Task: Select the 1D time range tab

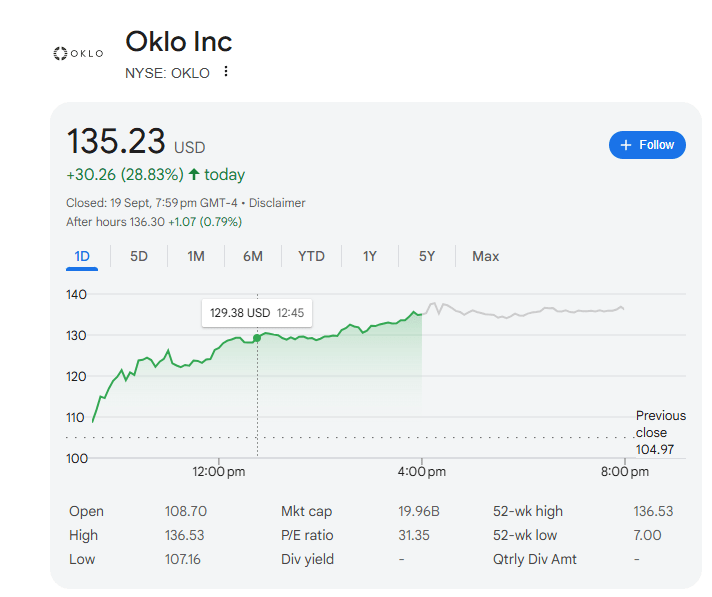Action: click(x=82, y=257)
